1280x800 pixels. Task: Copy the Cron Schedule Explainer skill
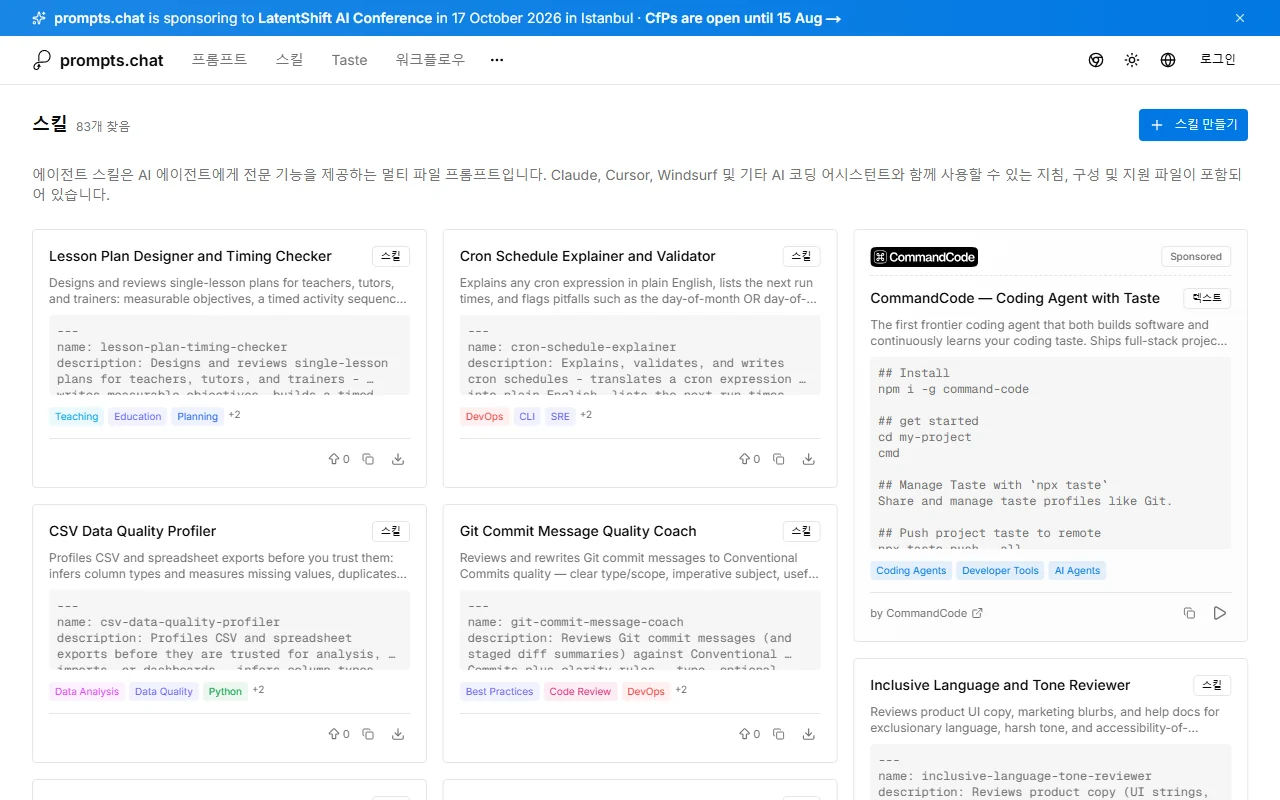[x=779, y=459]
